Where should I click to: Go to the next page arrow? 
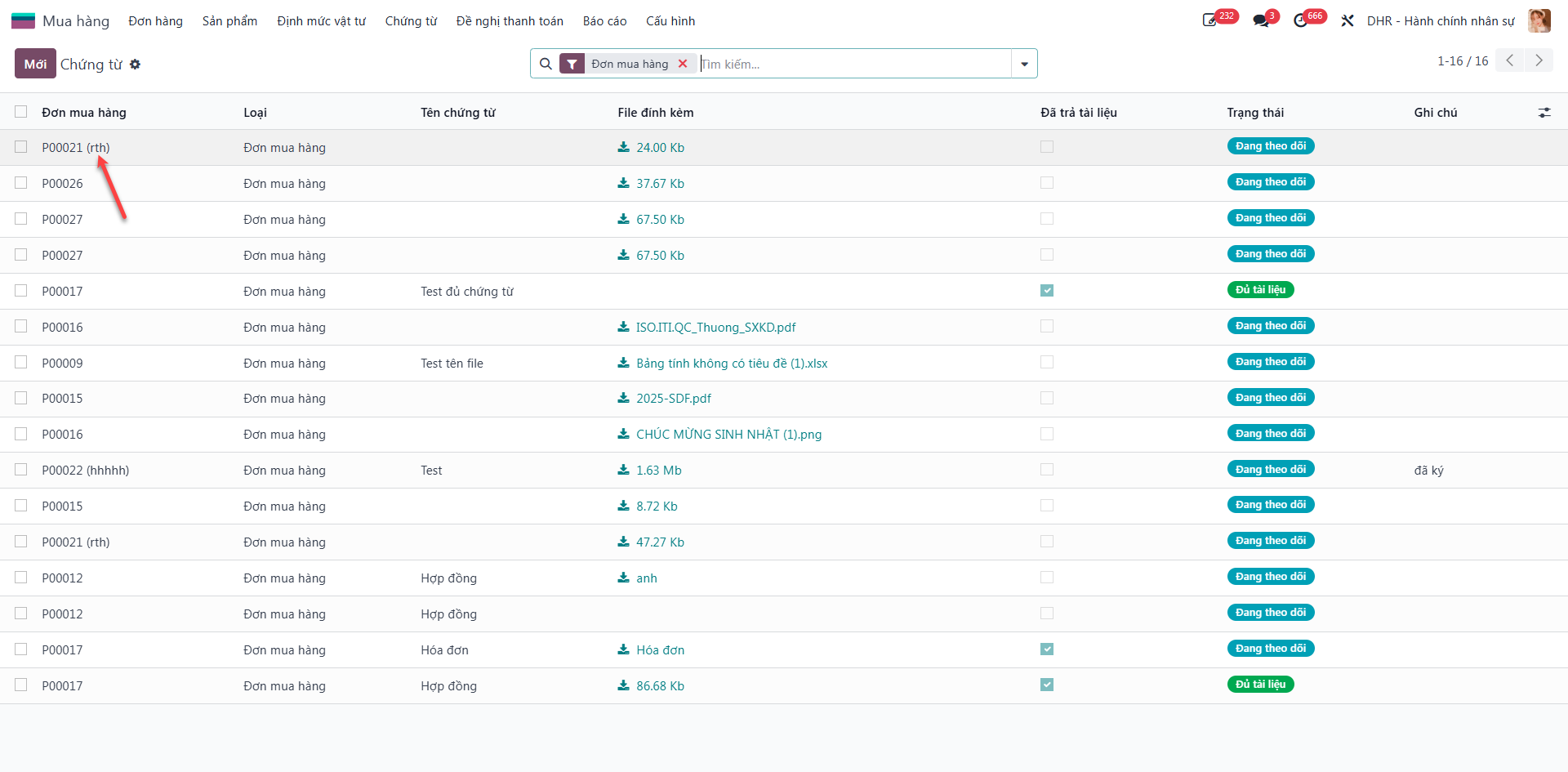[1539, 60]
